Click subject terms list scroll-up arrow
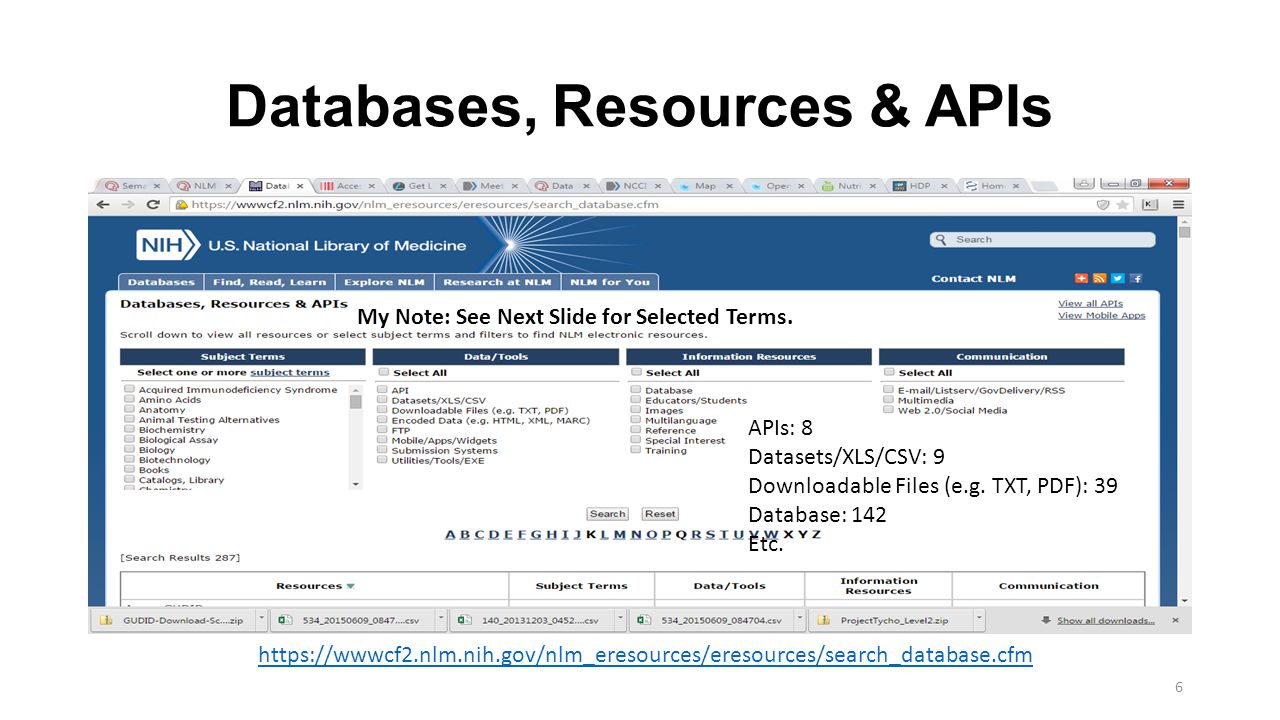The width and height of the screenshot is (1280, 720). 355,388
